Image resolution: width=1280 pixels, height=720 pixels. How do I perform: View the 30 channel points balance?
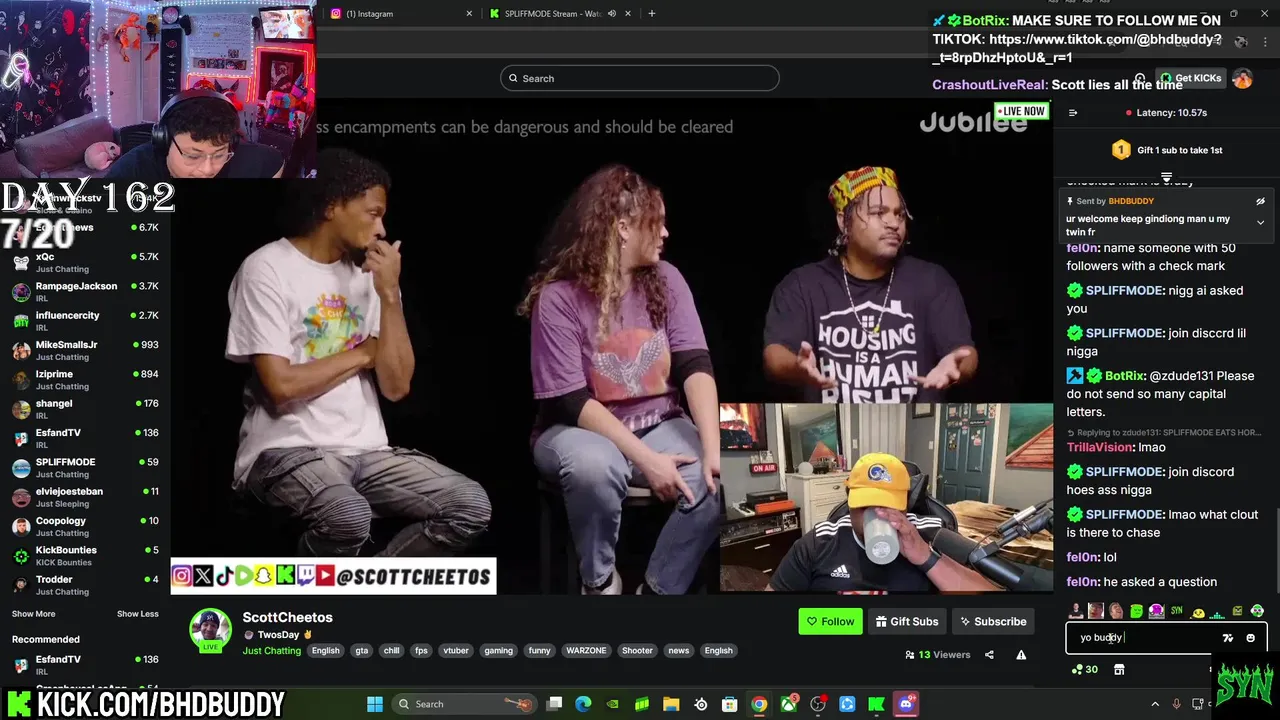point(1084,669)
